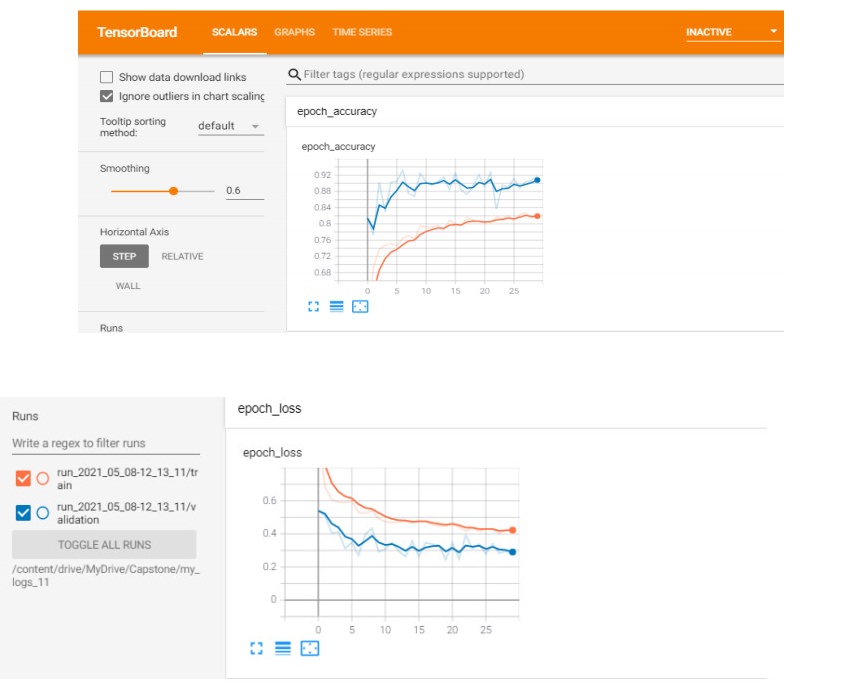Select the orange radio circle for train run
The height and width of the screenshot is (691, 853).
(42, 478)
